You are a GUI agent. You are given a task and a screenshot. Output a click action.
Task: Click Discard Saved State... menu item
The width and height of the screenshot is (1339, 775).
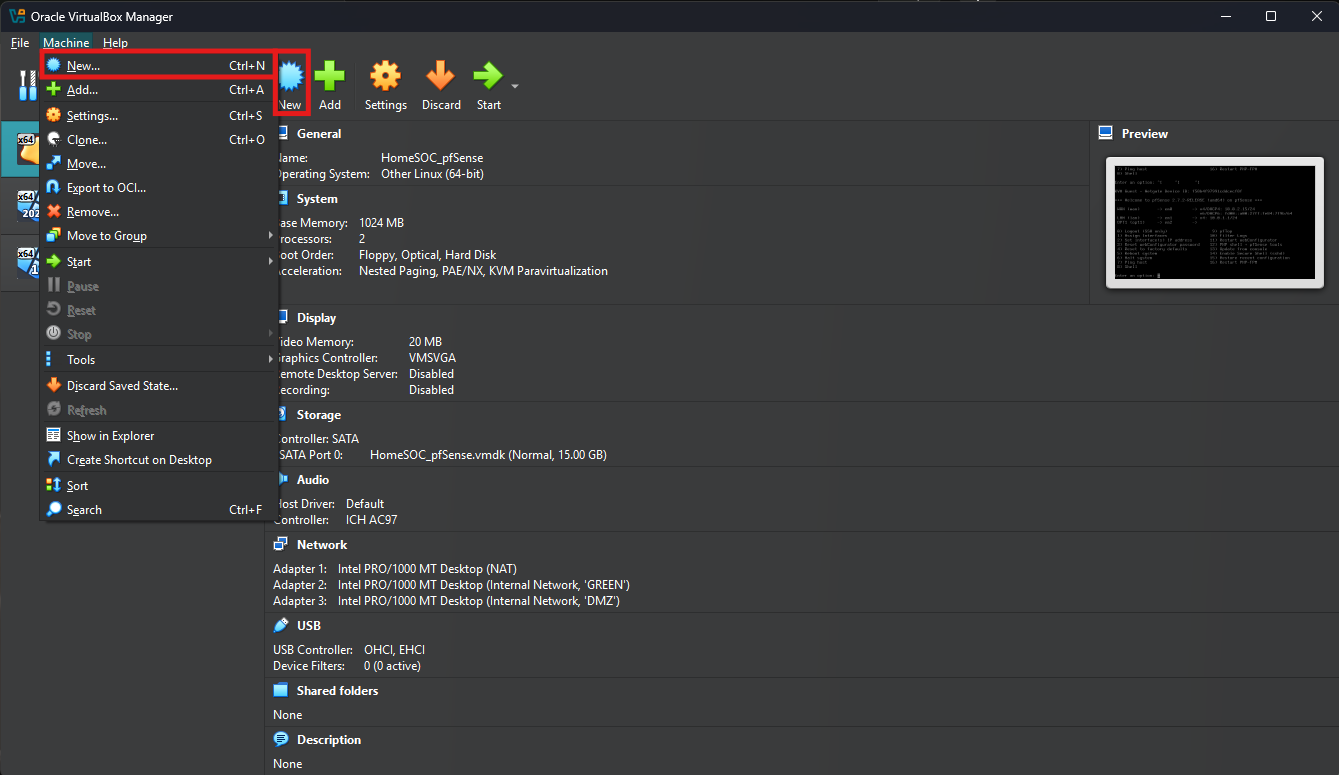click(x=122, y=386)
